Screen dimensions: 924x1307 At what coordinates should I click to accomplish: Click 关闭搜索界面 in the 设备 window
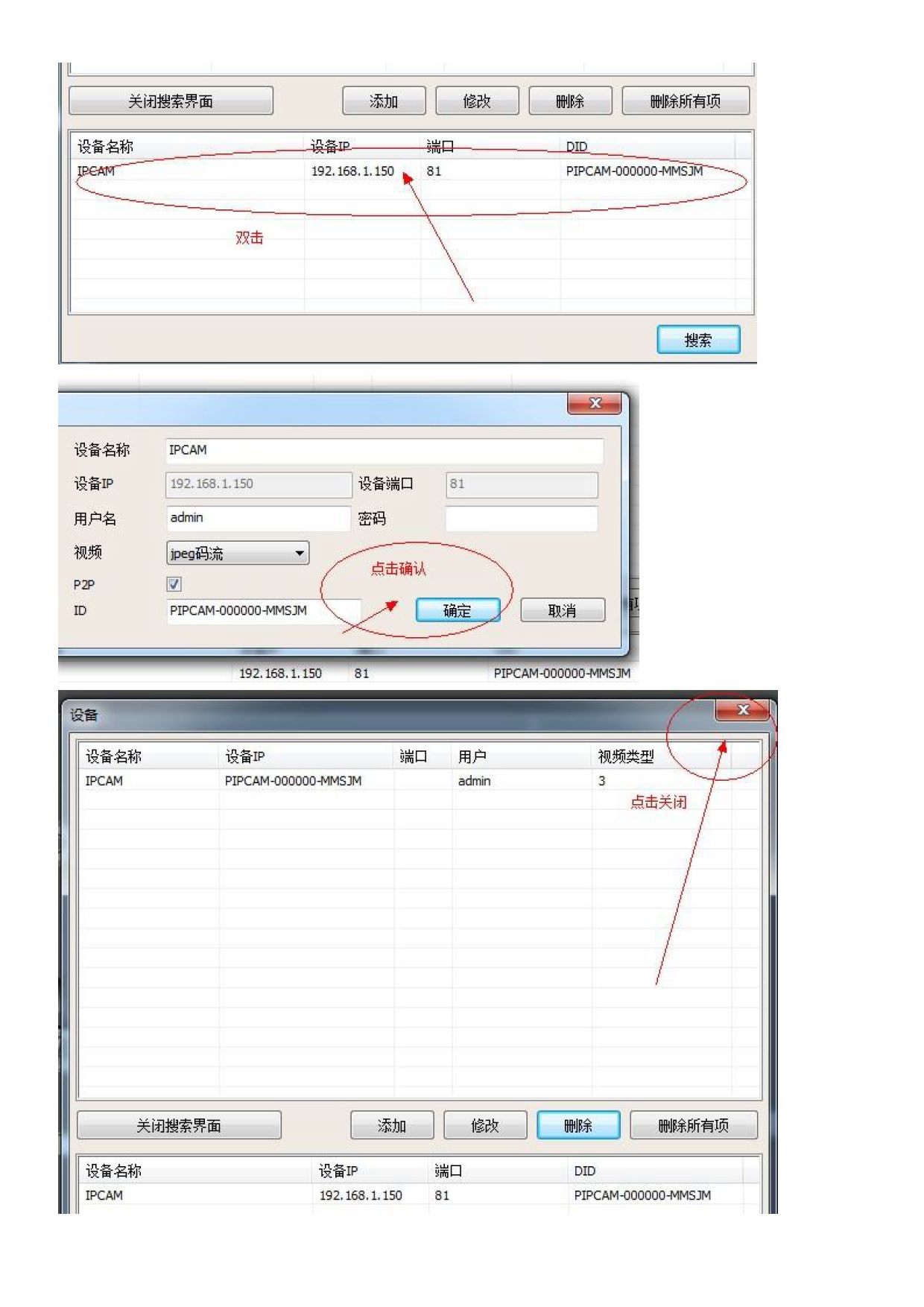coord(179,1125)
